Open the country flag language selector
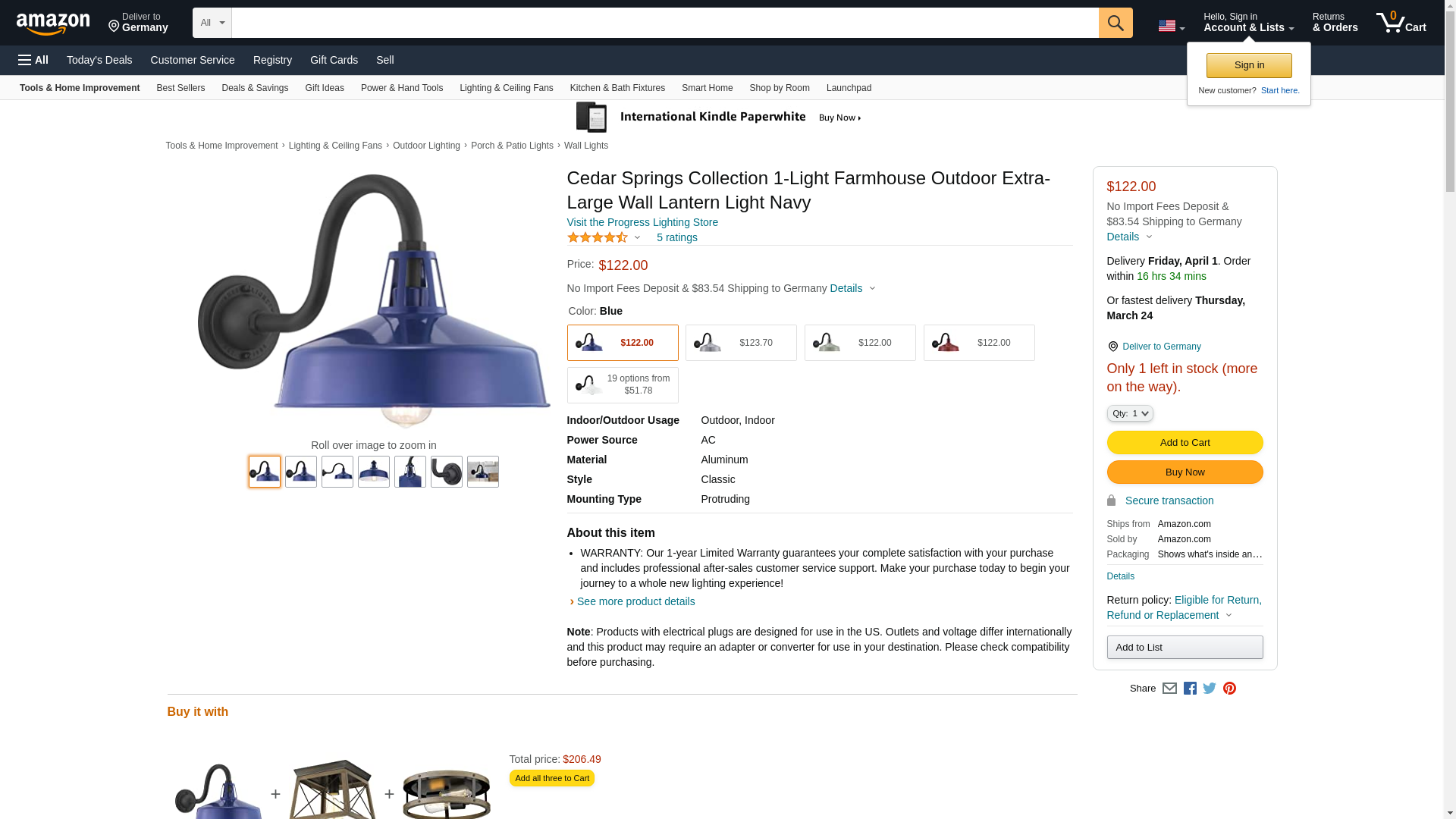This screenshot has width=1456, height=819. click(x=1171, y=26)
